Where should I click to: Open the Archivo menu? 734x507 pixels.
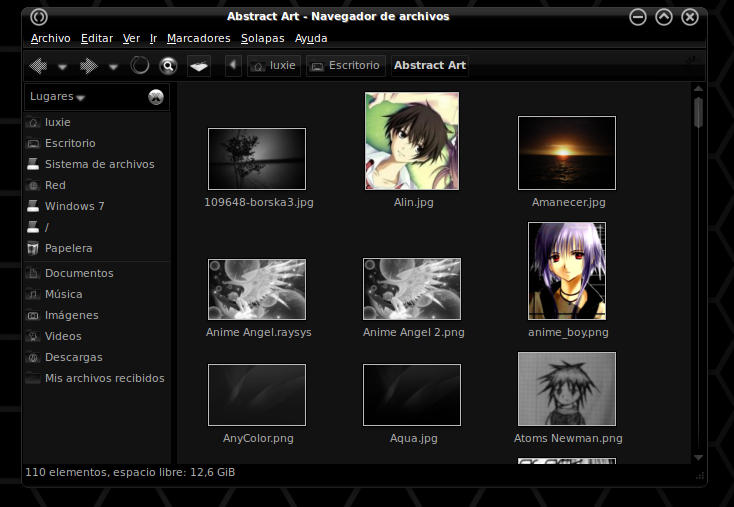pyautogui.click(x=51, y=38)
